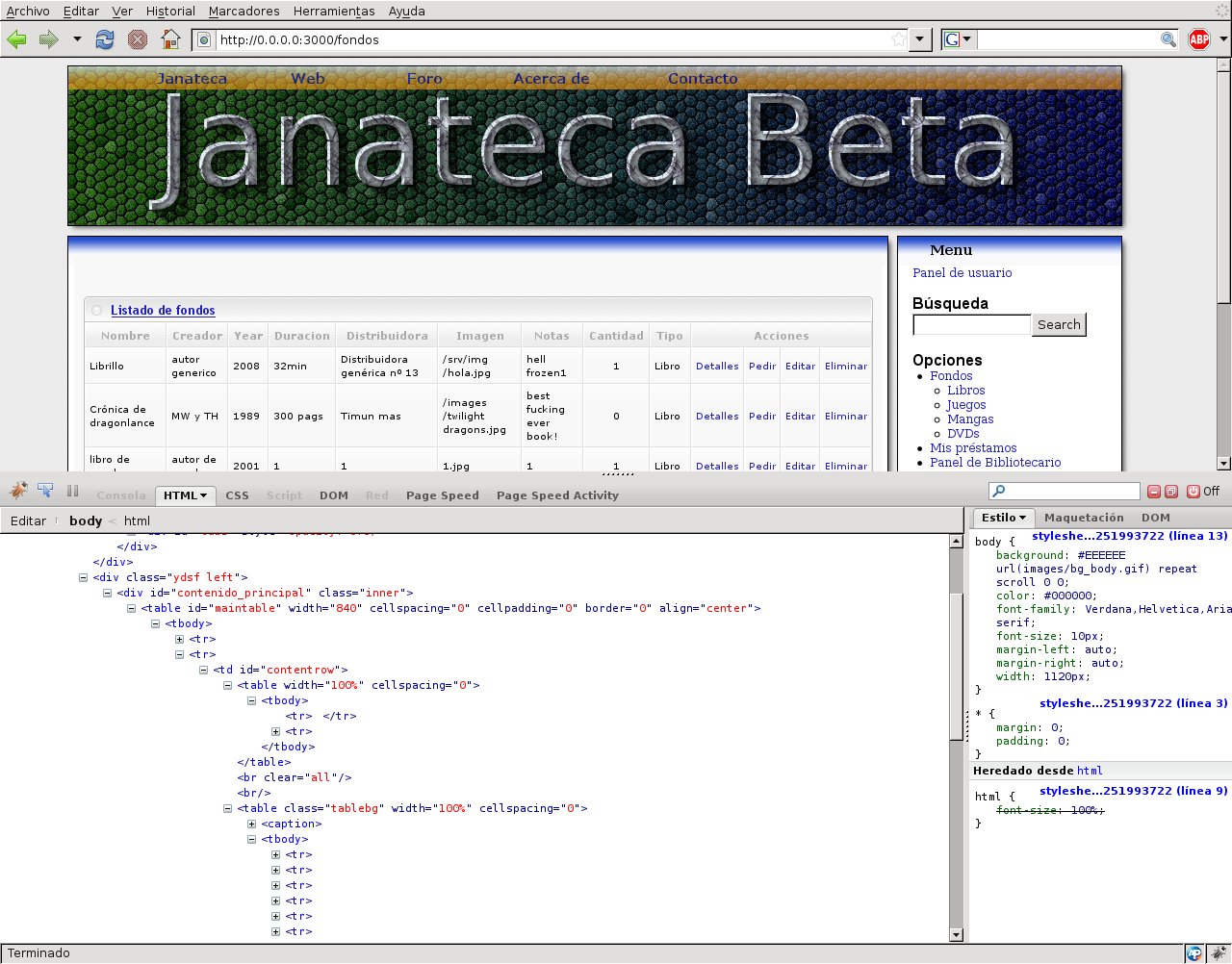
Task: Click the Adblock Plus toolbar icon
Action: tap(1198, 39)
